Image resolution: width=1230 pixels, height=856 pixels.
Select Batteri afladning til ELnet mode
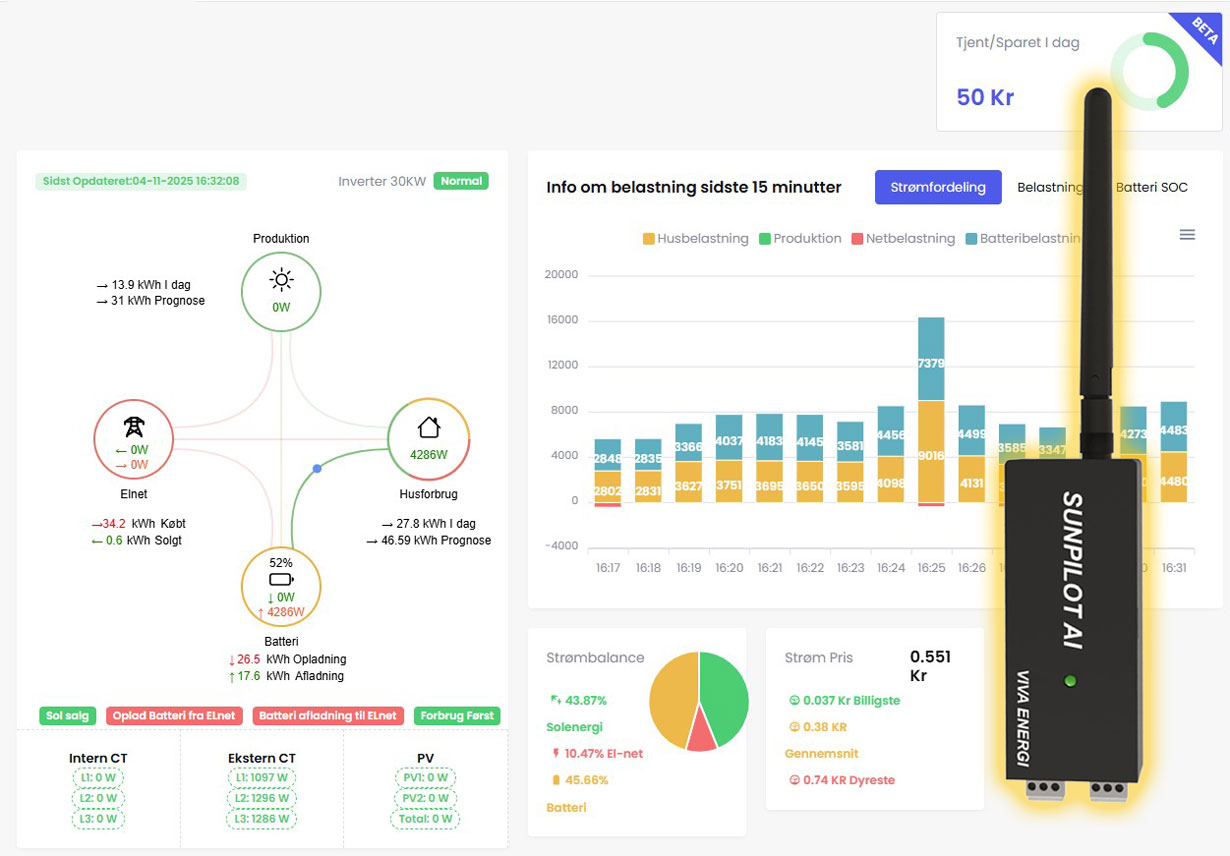(329, 716)
